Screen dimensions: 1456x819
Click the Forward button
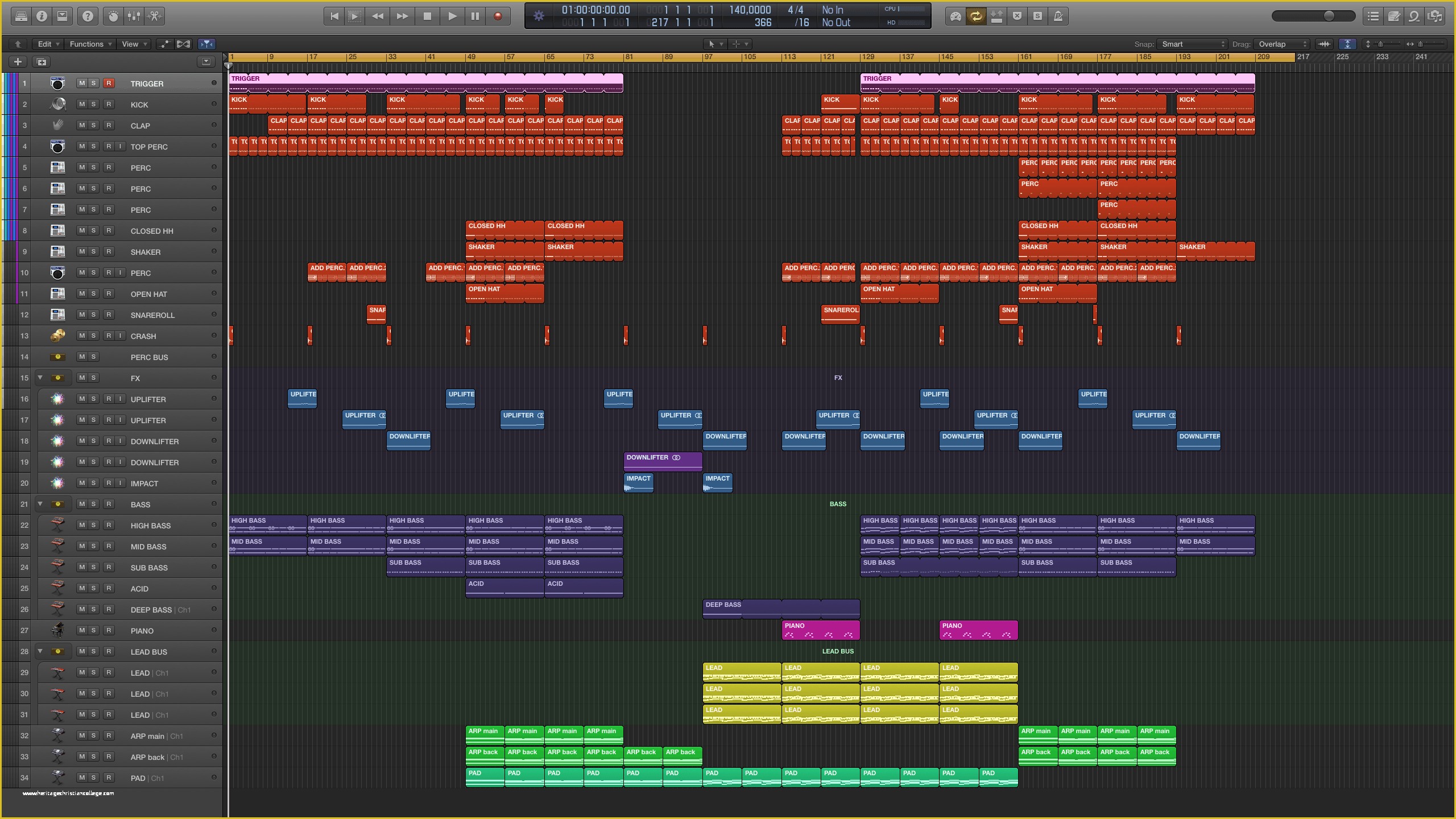coord(402,16)
